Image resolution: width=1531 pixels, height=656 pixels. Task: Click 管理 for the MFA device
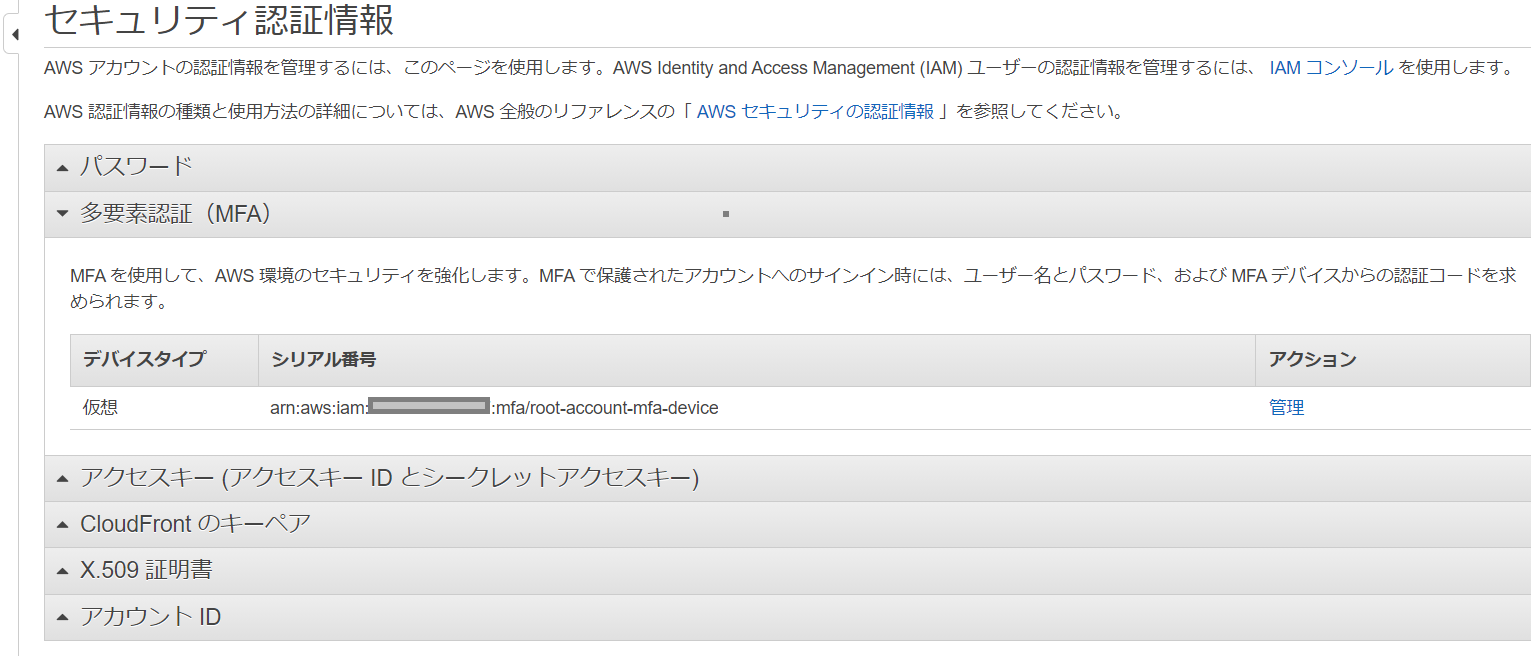(x=1286, y=408)
